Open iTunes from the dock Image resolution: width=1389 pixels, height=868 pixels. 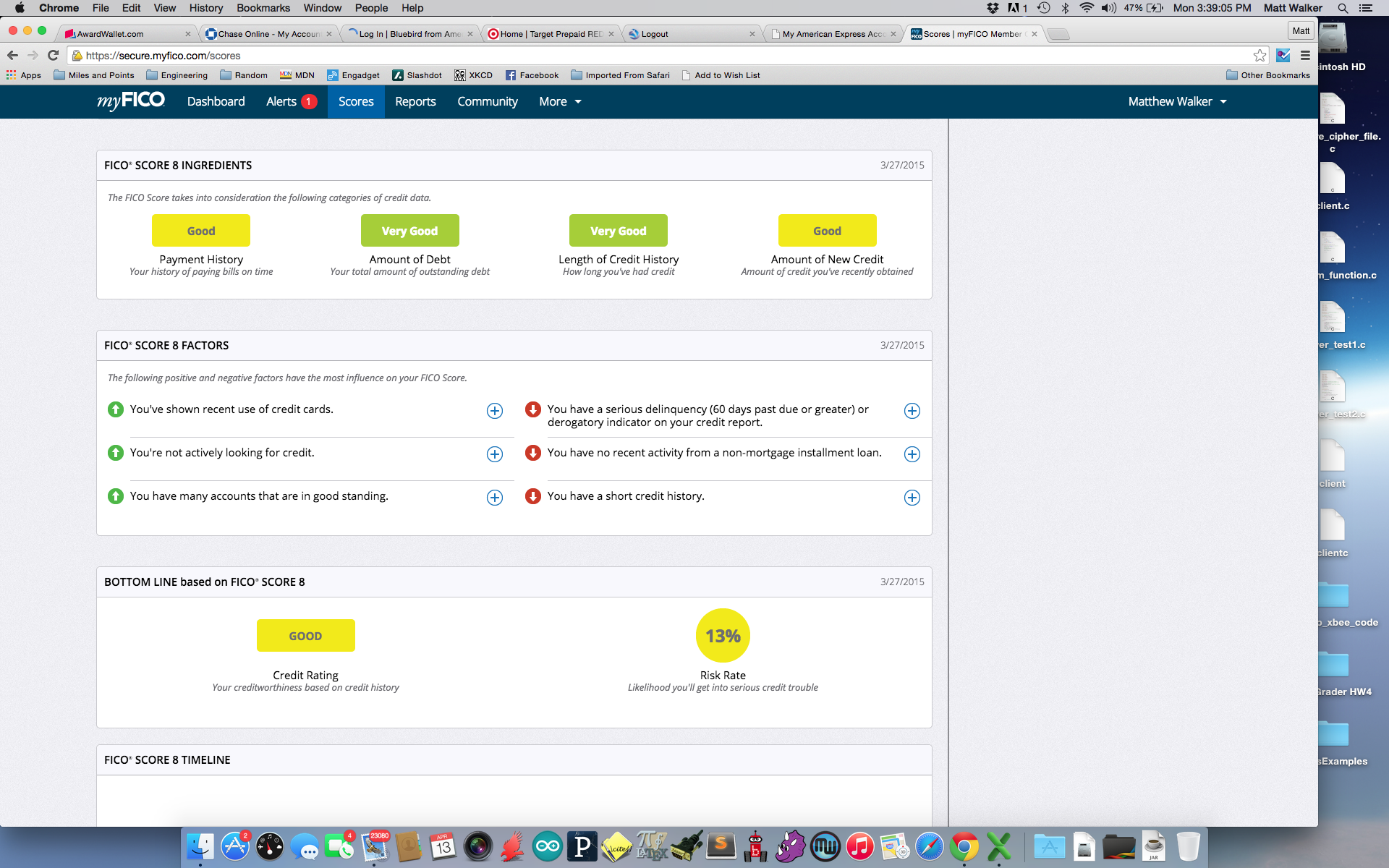click(859, 846)
